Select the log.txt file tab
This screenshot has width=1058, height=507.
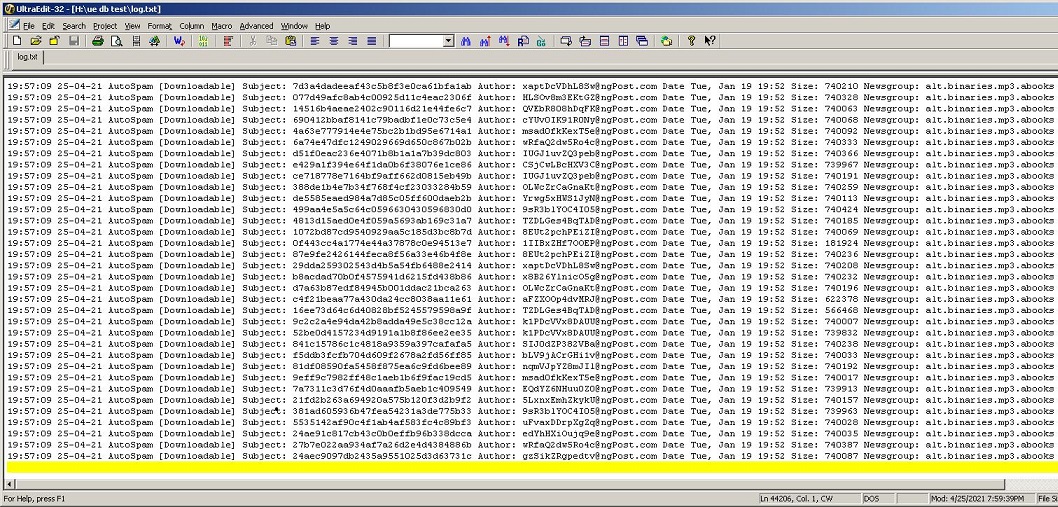(27, 57)
